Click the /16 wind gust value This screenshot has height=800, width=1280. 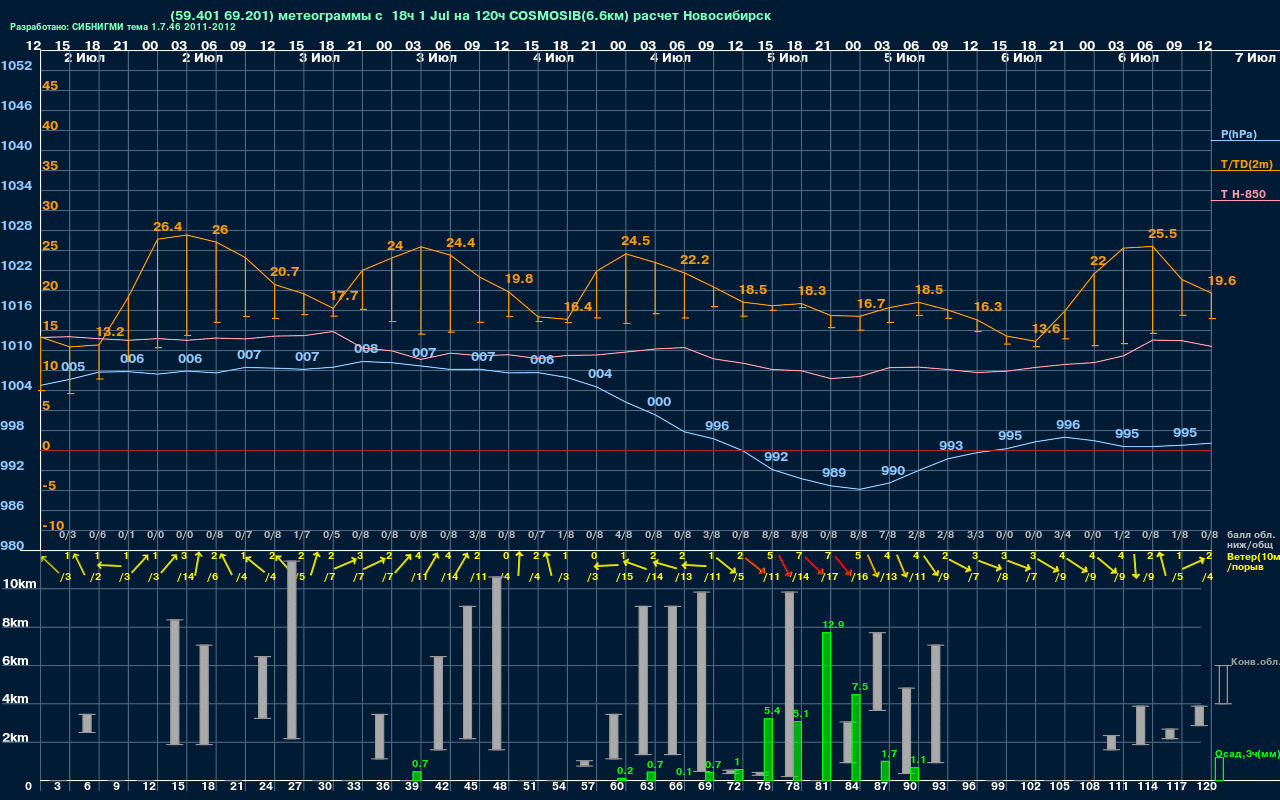tap(859, 577)
